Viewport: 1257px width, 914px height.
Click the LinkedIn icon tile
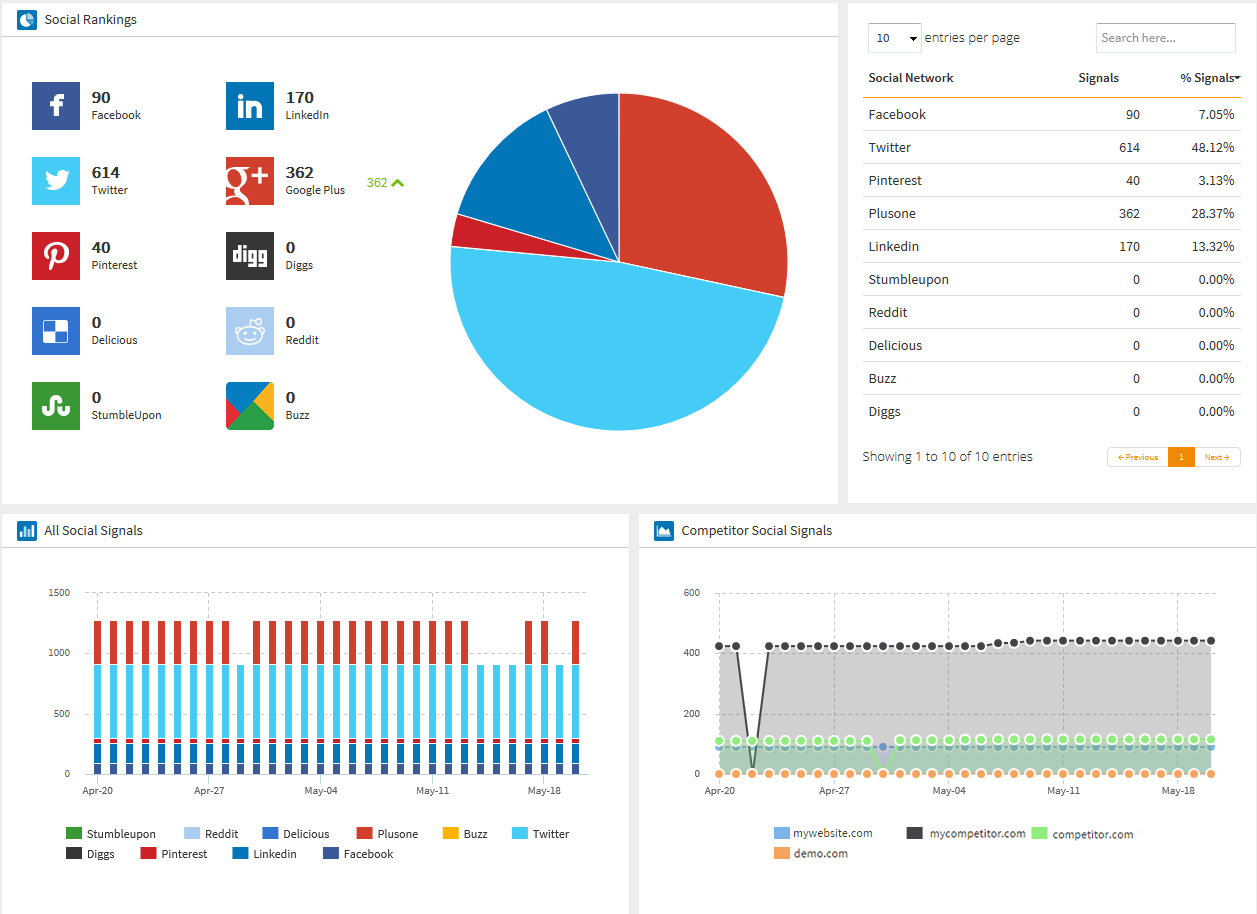click(250, 106)
